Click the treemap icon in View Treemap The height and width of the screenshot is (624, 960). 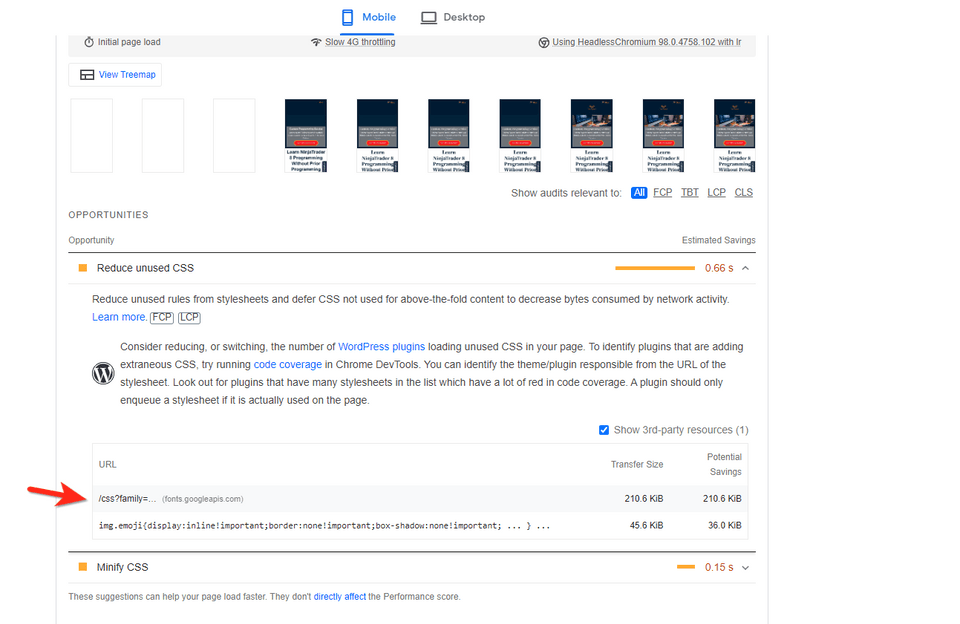[x=87, y=75]
